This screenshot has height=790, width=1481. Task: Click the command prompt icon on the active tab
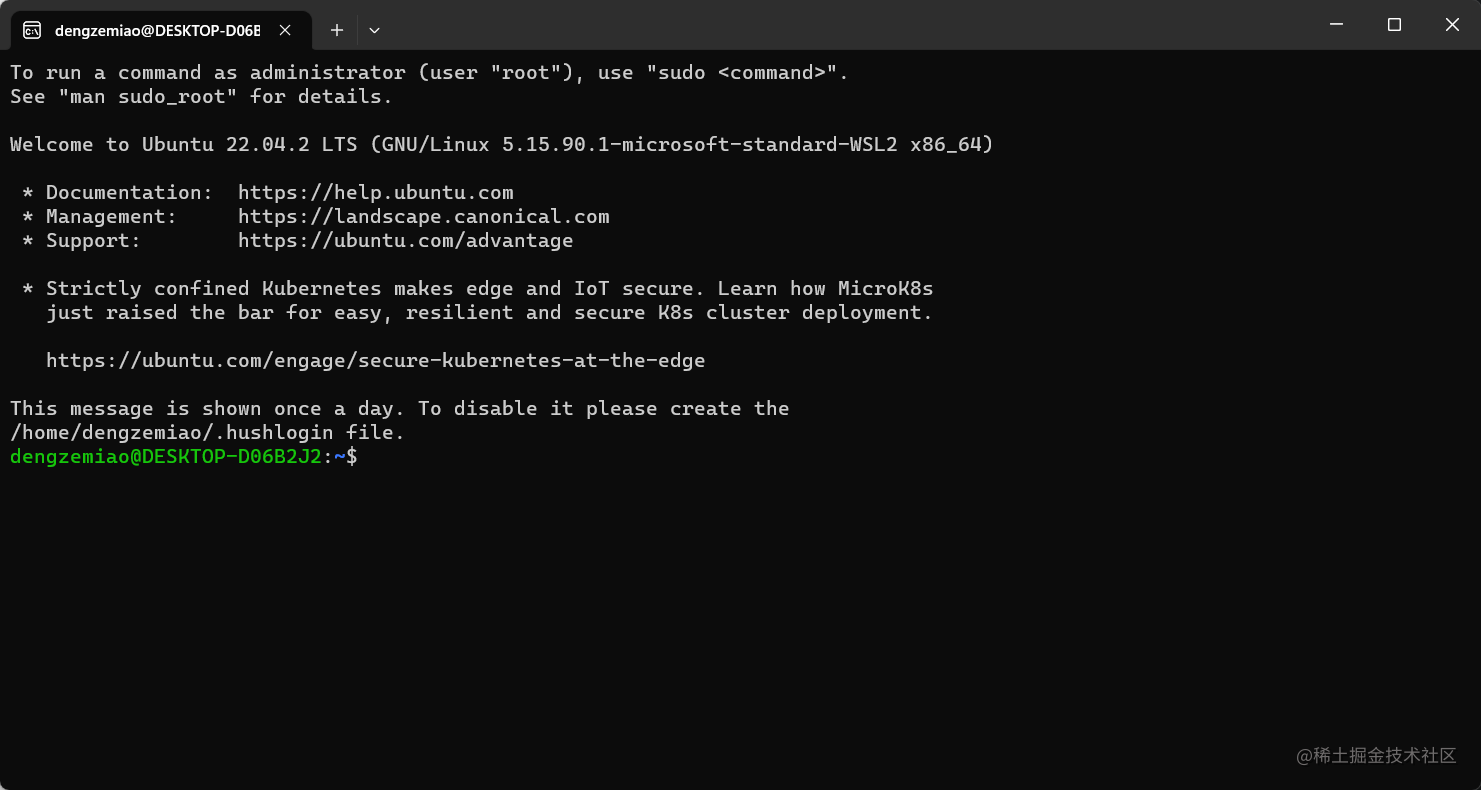[x=31, y=30]
